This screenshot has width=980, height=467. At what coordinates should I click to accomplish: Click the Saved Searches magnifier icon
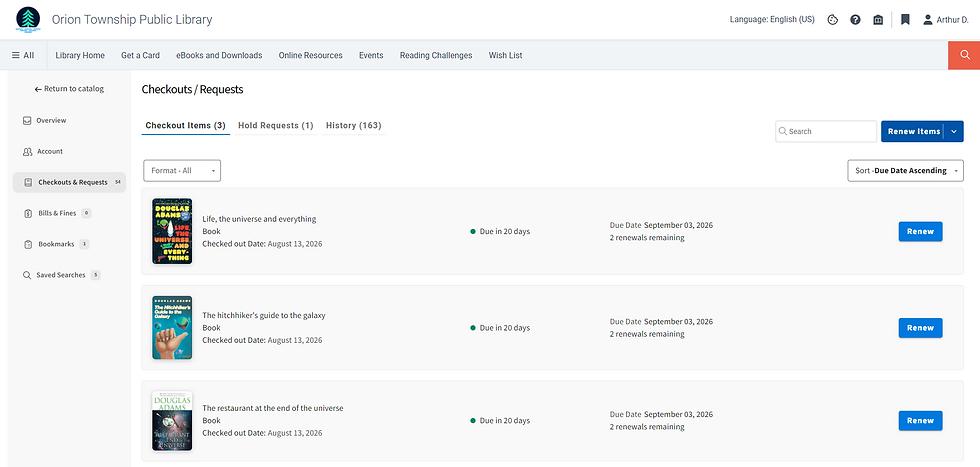[27, 275]
